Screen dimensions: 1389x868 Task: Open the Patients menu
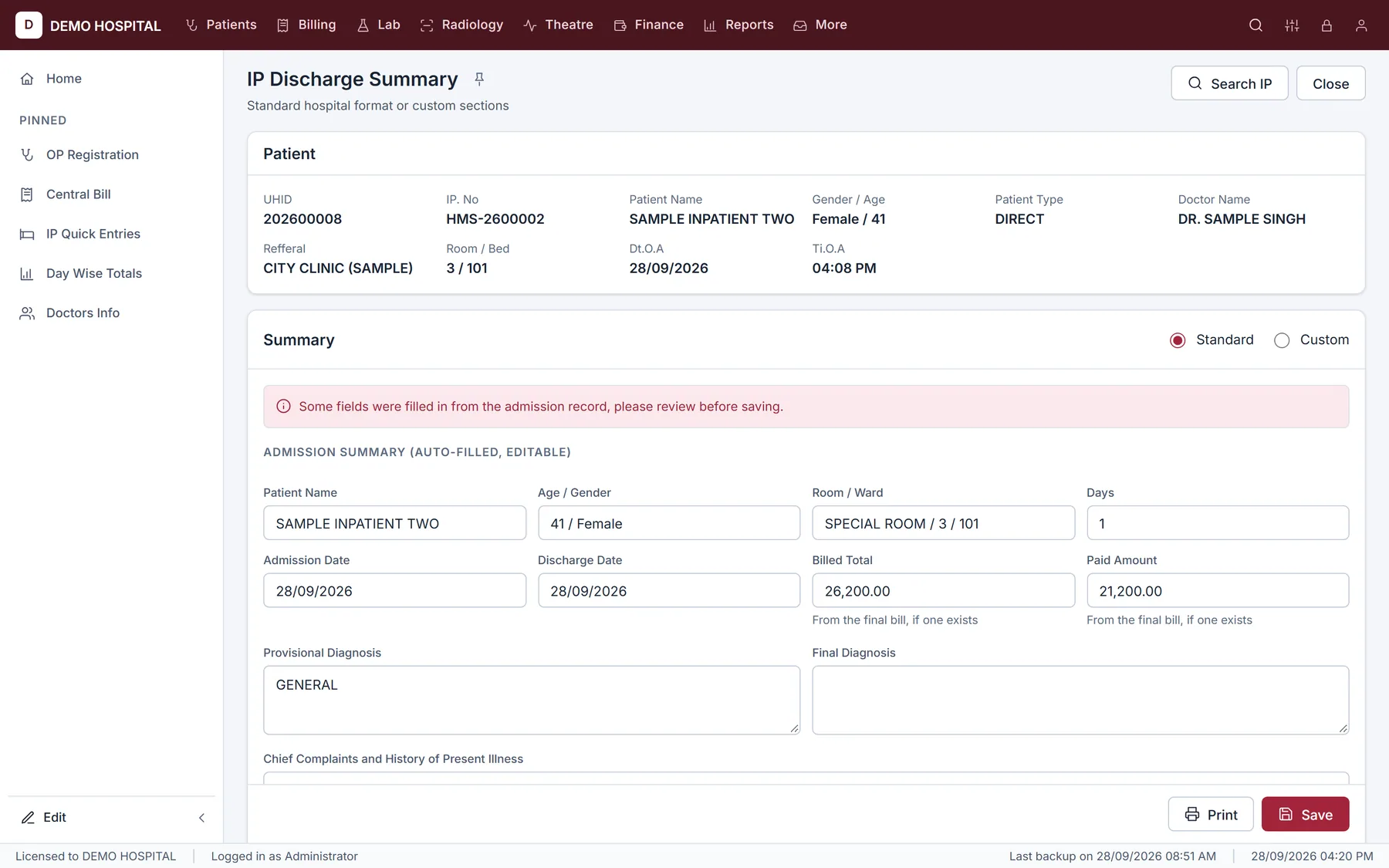coord(221,25)
